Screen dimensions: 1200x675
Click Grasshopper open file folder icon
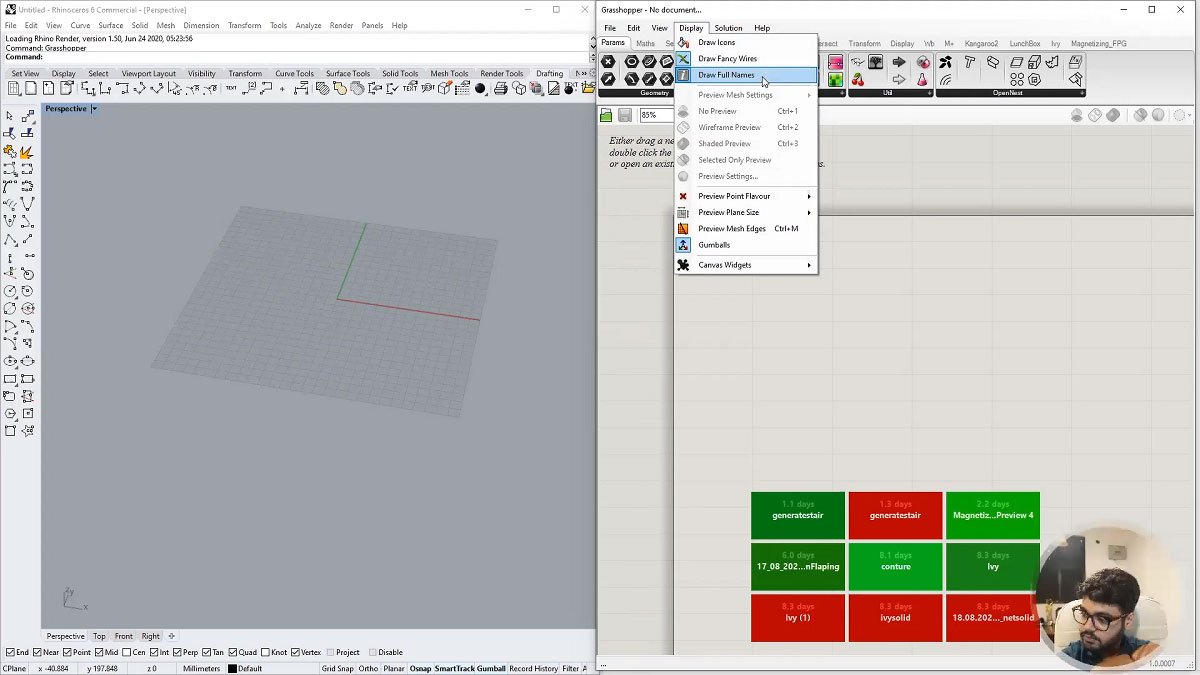pyautogui.click(x=606, y=116)
